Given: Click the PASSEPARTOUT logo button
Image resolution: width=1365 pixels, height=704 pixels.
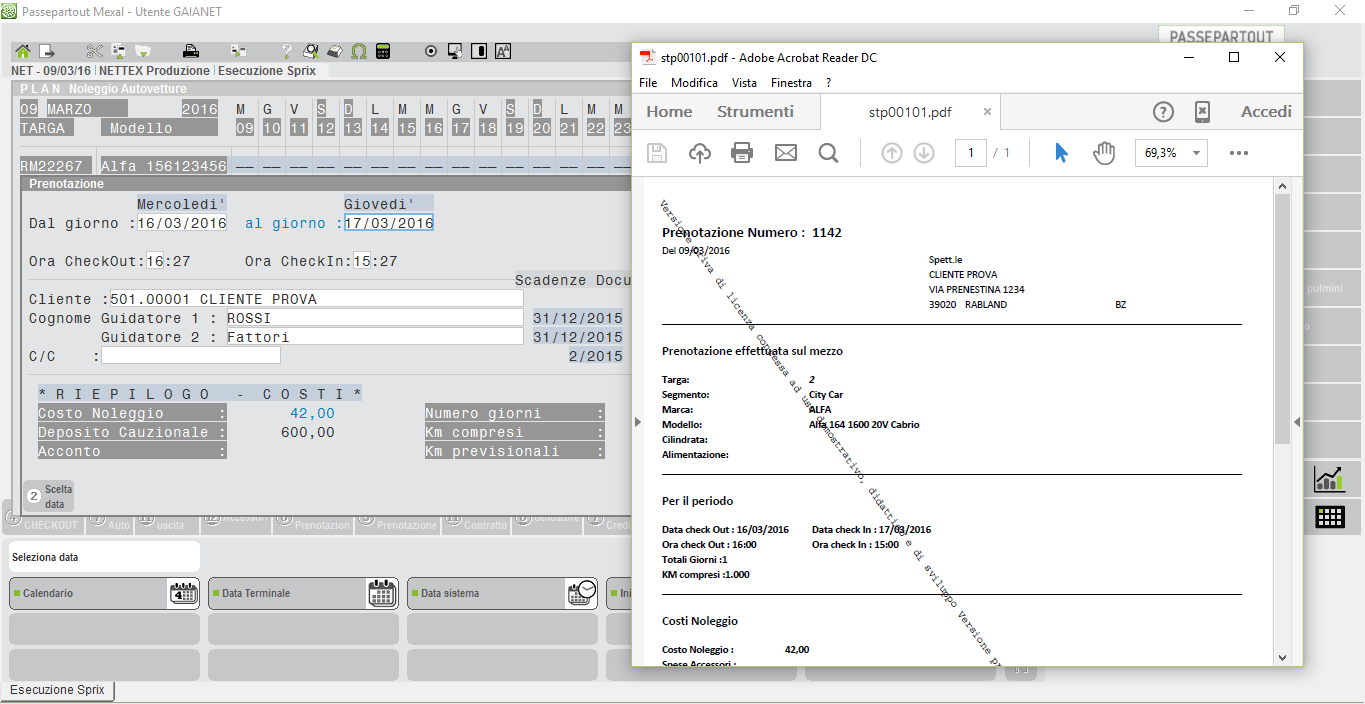Looking at the screenshot, I should 1222,37.
